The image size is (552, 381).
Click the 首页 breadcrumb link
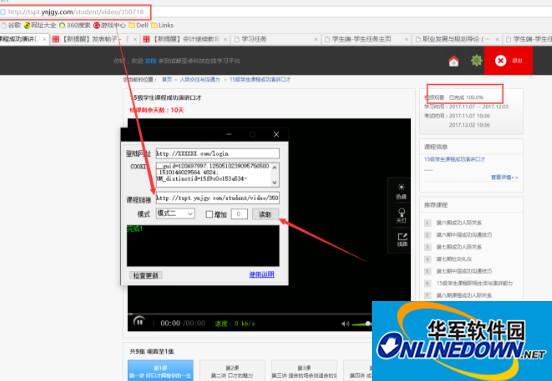167,80
